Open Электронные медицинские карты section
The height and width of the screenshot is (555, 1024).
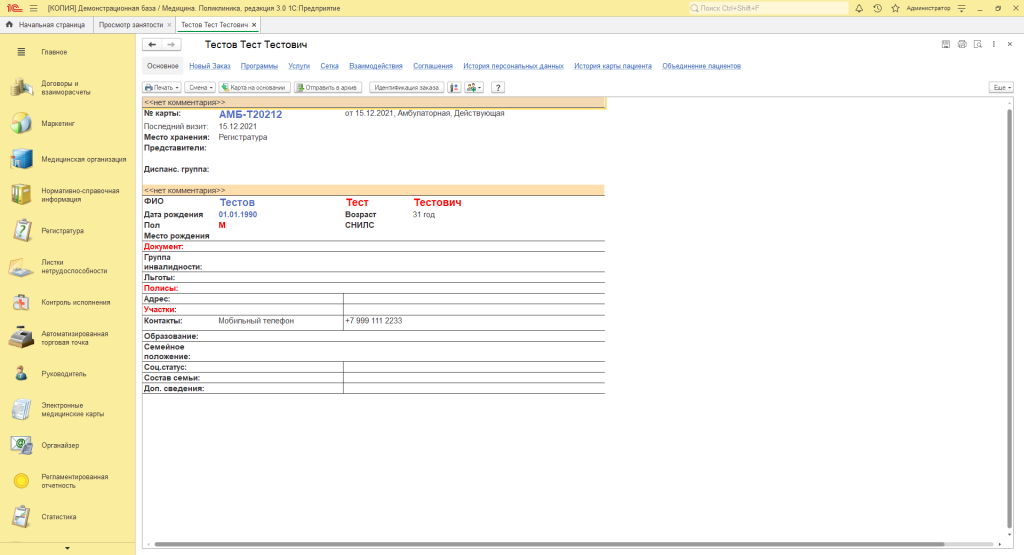72,409
